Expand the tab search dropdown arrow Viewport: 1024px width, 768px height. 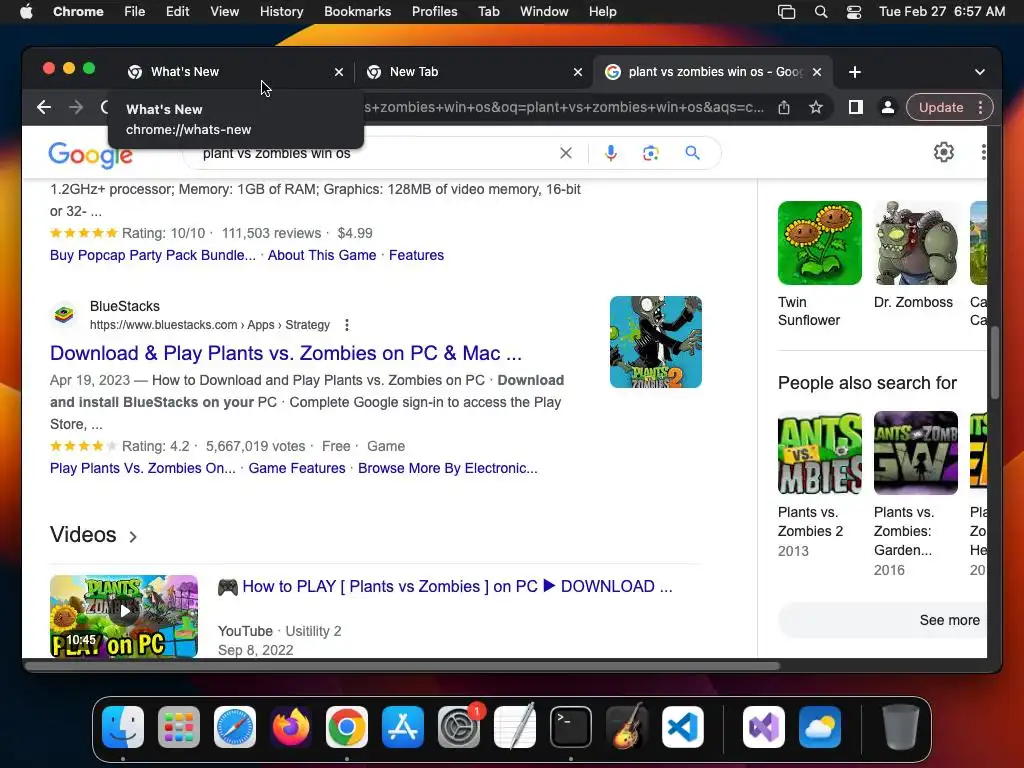980,72
